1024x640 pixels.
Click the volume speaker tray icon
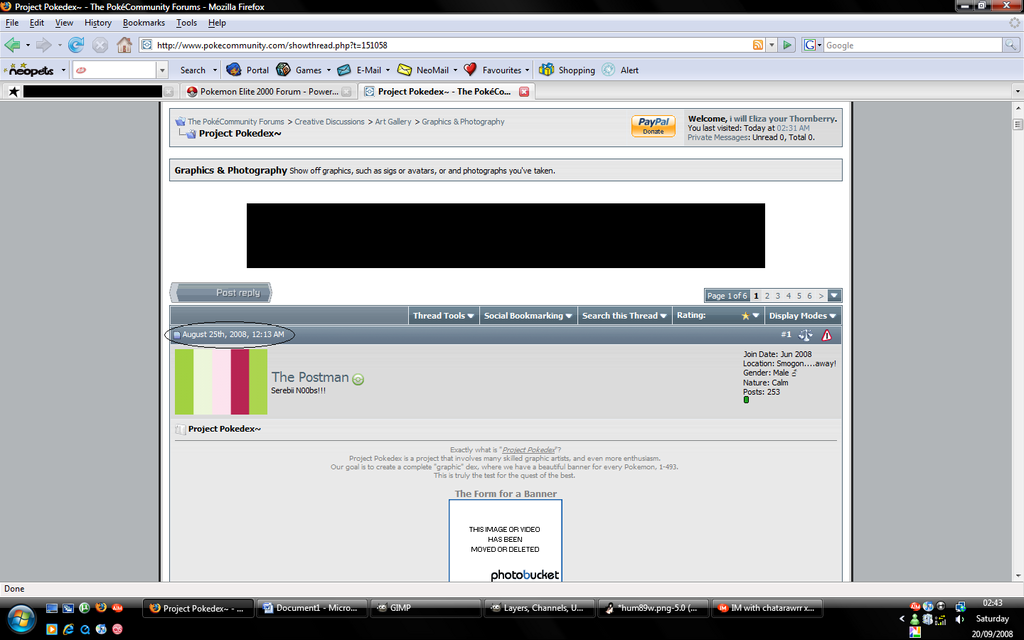[x=960, y=619]
